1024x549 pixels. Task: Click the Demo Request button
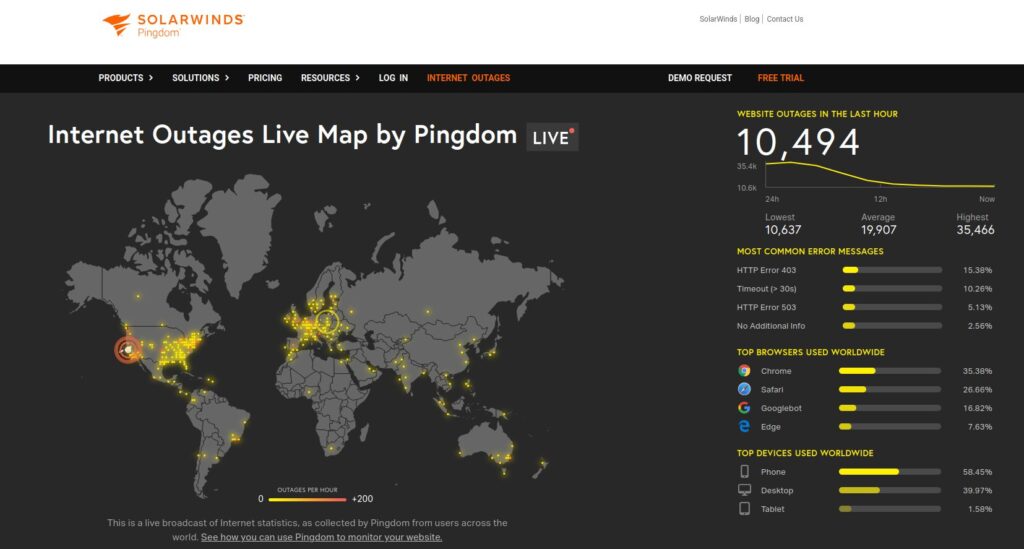pyautogui.click(x=699, y=78)
